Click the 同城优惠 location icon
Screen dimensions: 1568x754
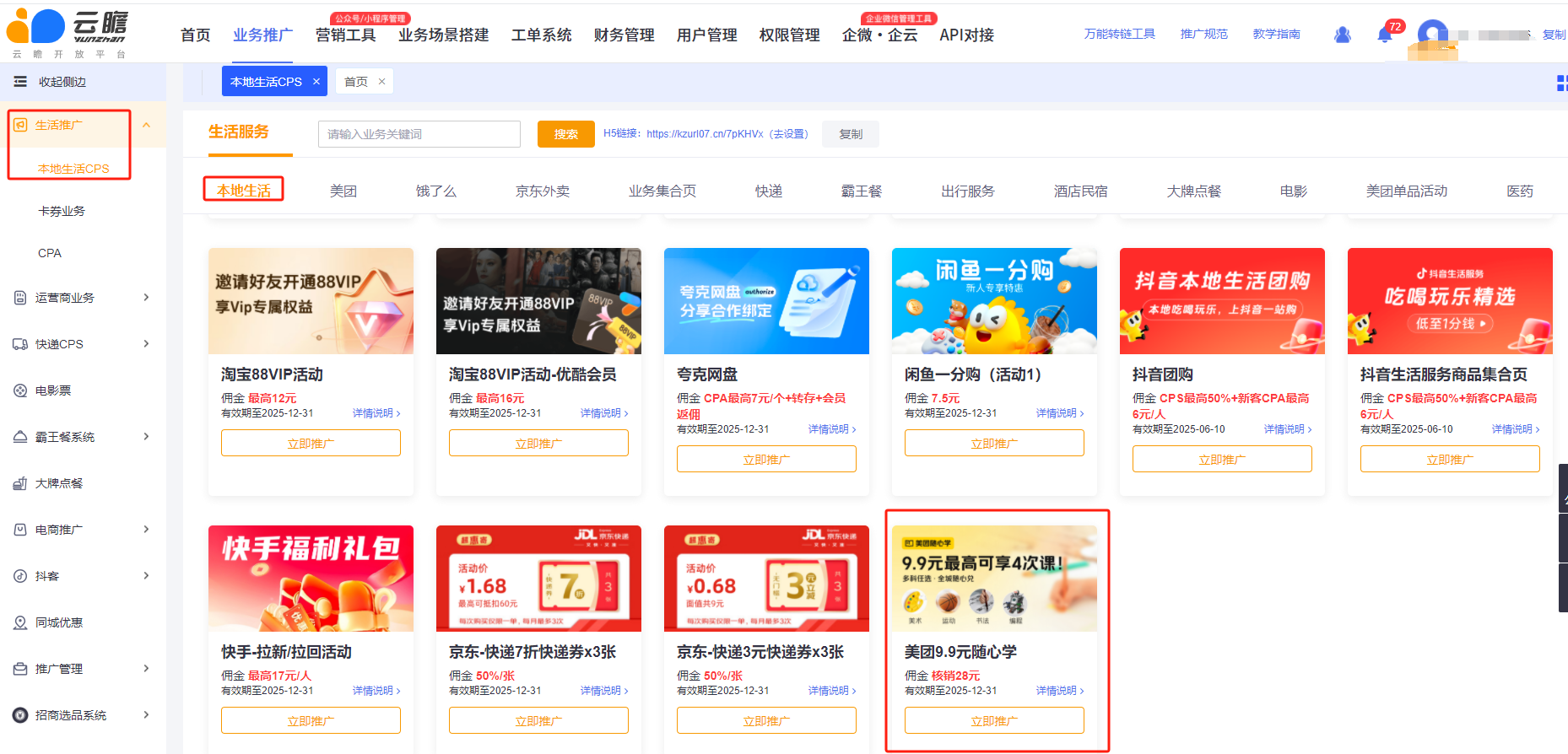(21, 622)
